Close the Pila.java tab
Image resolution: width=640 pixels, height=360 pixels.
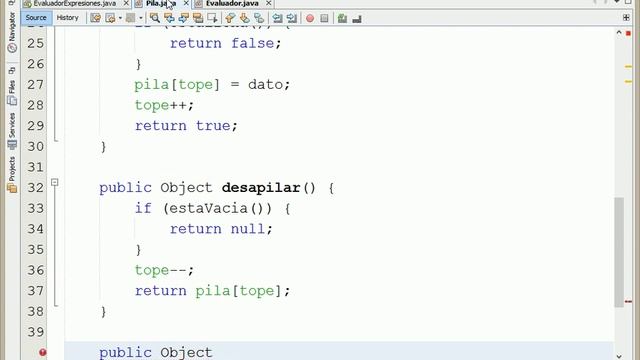pyautogui.click(x=186, y=3)
